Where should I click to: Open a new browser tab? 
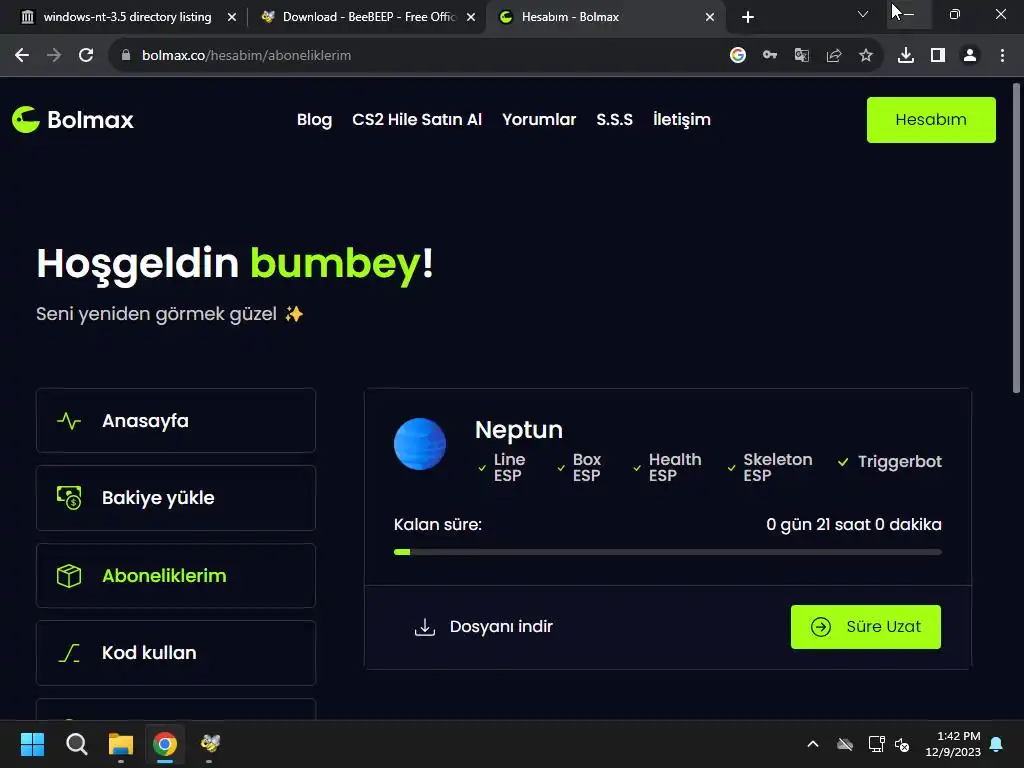[748, 17]
